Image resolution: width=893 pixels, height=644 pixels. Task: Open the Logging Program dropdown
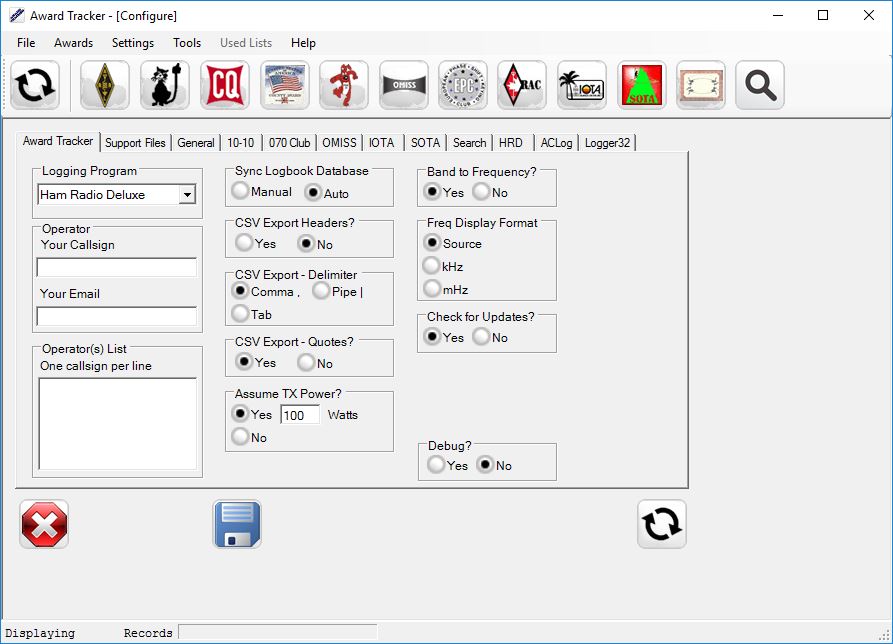[x=187, y=195]
